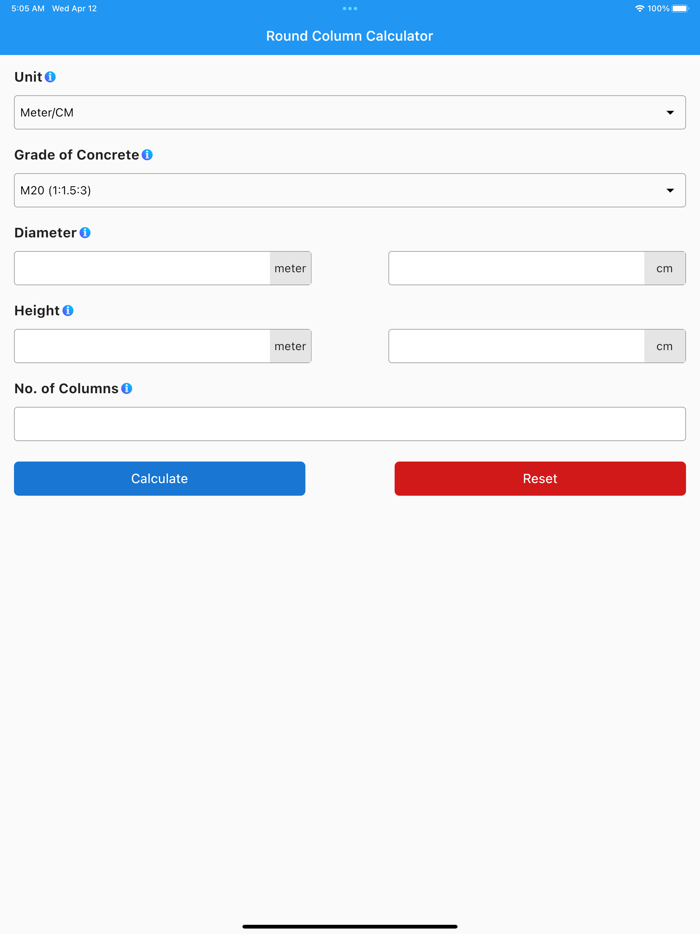Tap the Round Column Calculator title bar
The image size is (700, 934).
349,35
